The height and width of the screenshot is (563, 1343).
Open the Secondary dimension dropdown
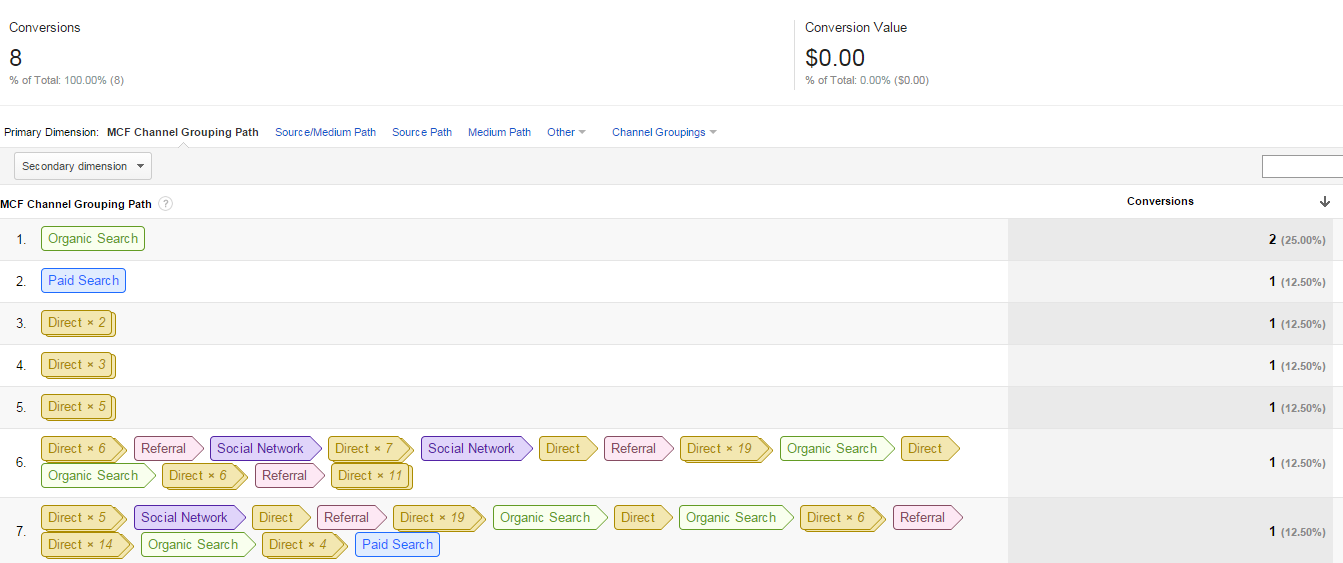coord(83,166)
